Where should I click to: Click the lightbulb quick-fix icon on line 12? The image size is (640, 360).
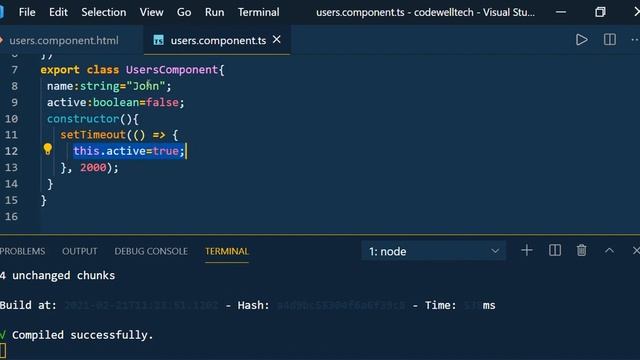point(48,150)
